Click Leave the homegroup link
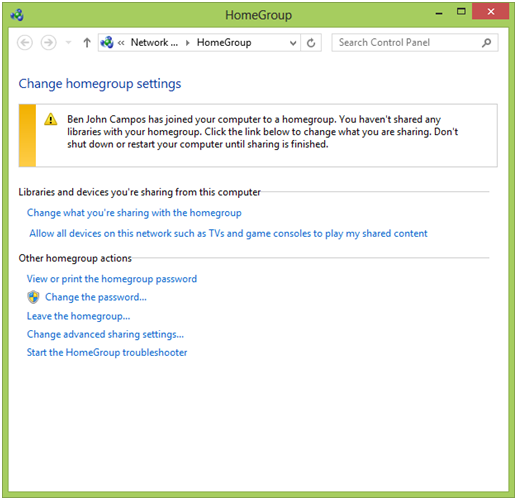517x500 pixels. 79,316
